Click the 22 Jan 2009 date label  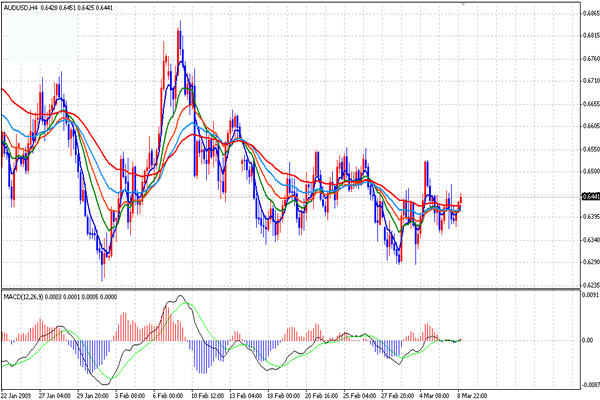(x=20, y=394)
